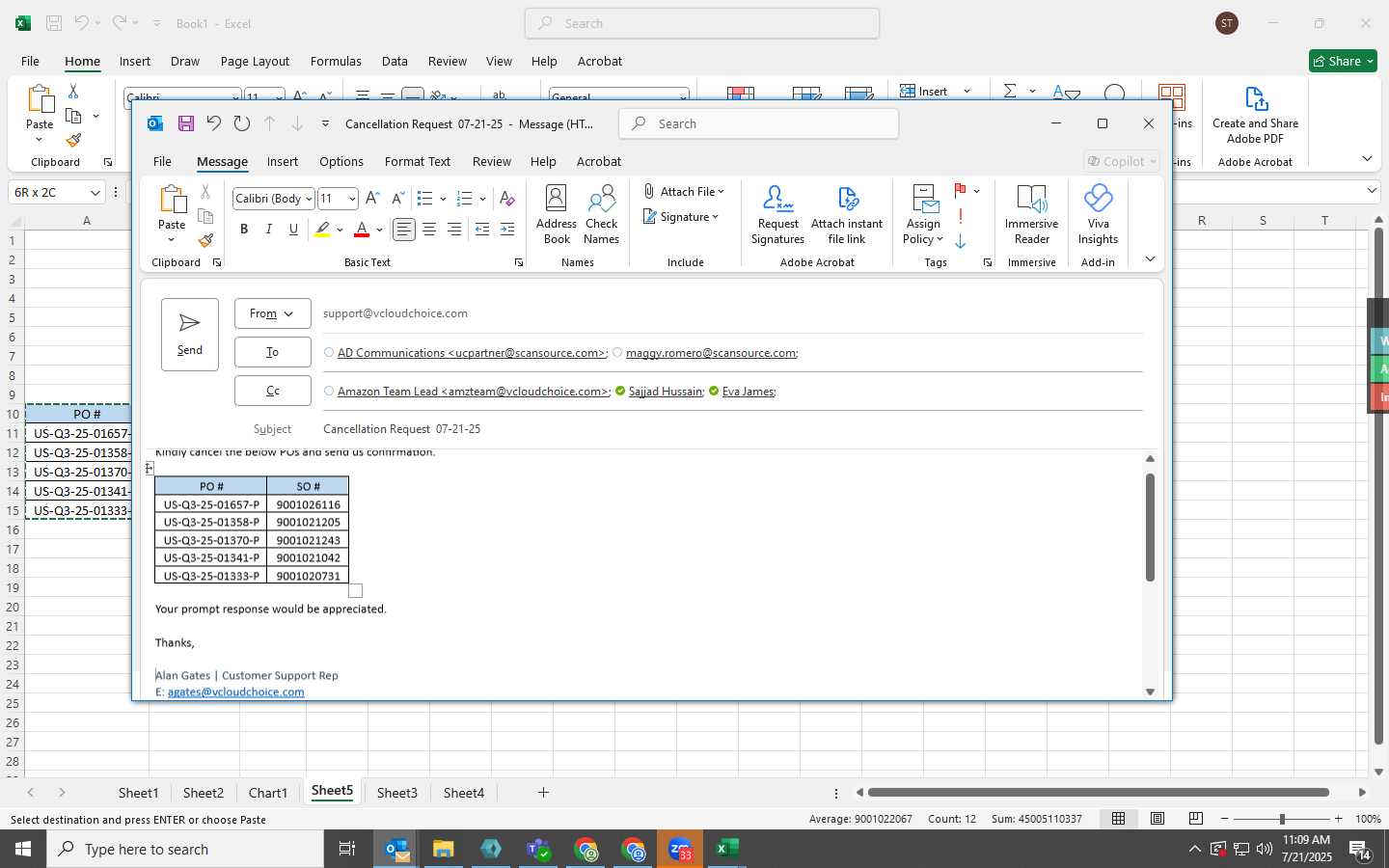The width and height of the screenshot is (1389, 868).
Task: Click the Send email button
Action: [x=190, y=334]
